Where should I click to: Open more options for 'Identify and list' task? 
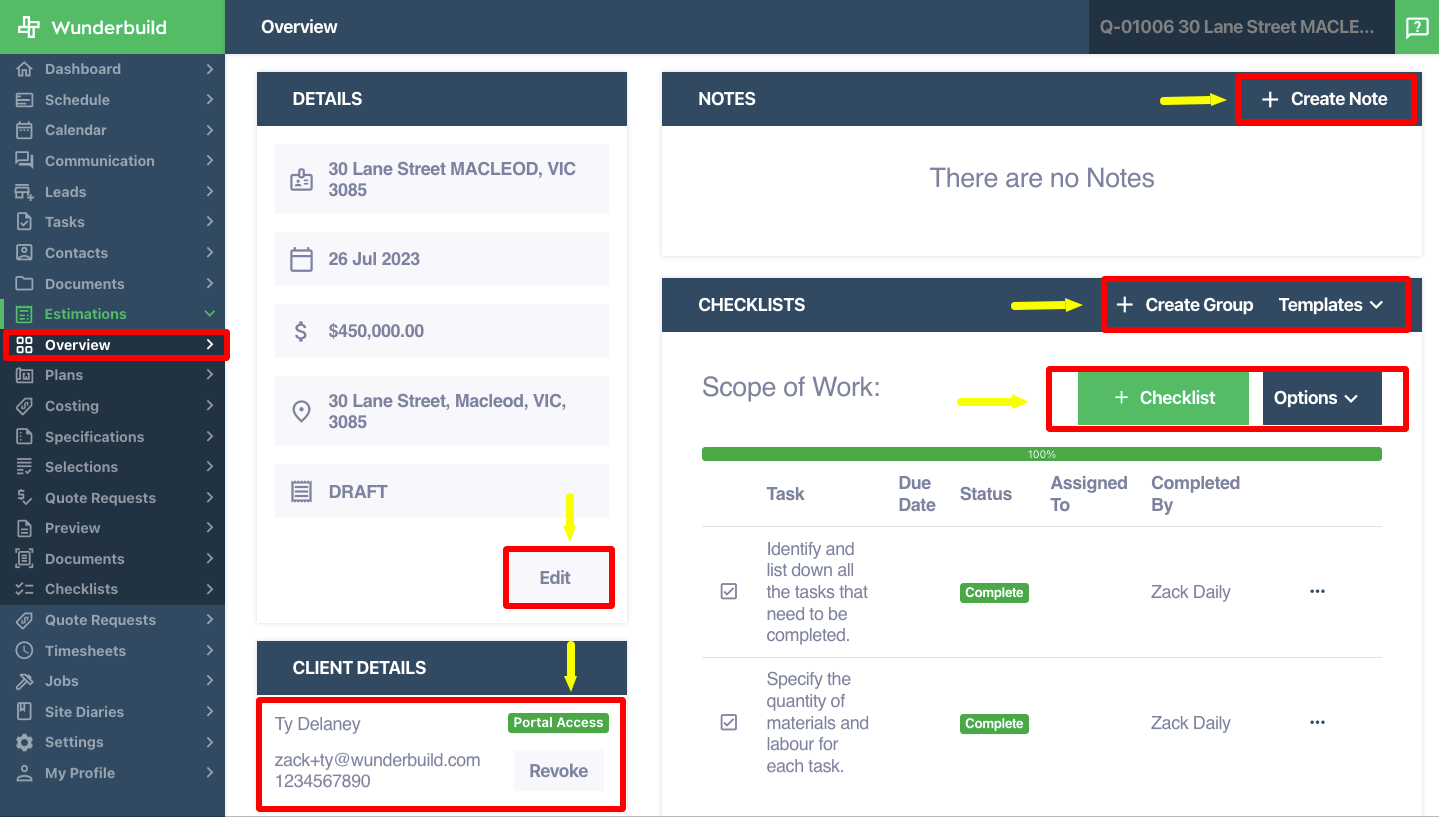coord(1317,592)
